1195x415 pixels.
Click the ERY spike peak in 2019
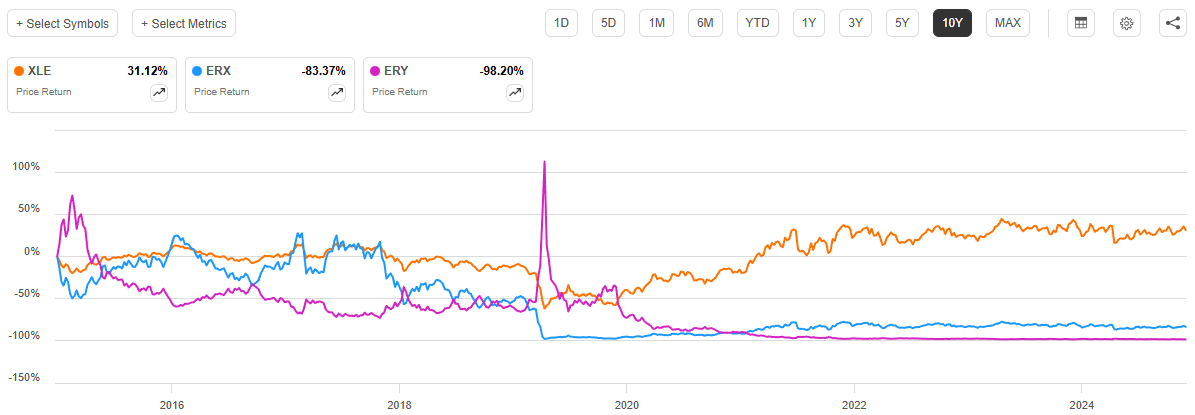[x=544, y=162]
